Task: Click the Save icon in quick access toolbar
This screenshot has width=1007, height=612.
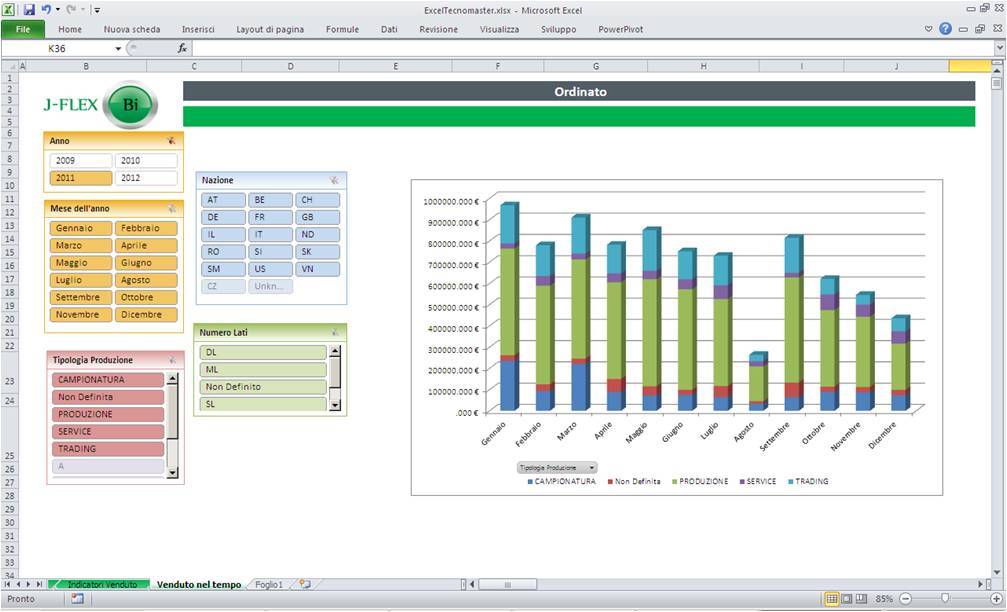Action: [x=29, y=10]
